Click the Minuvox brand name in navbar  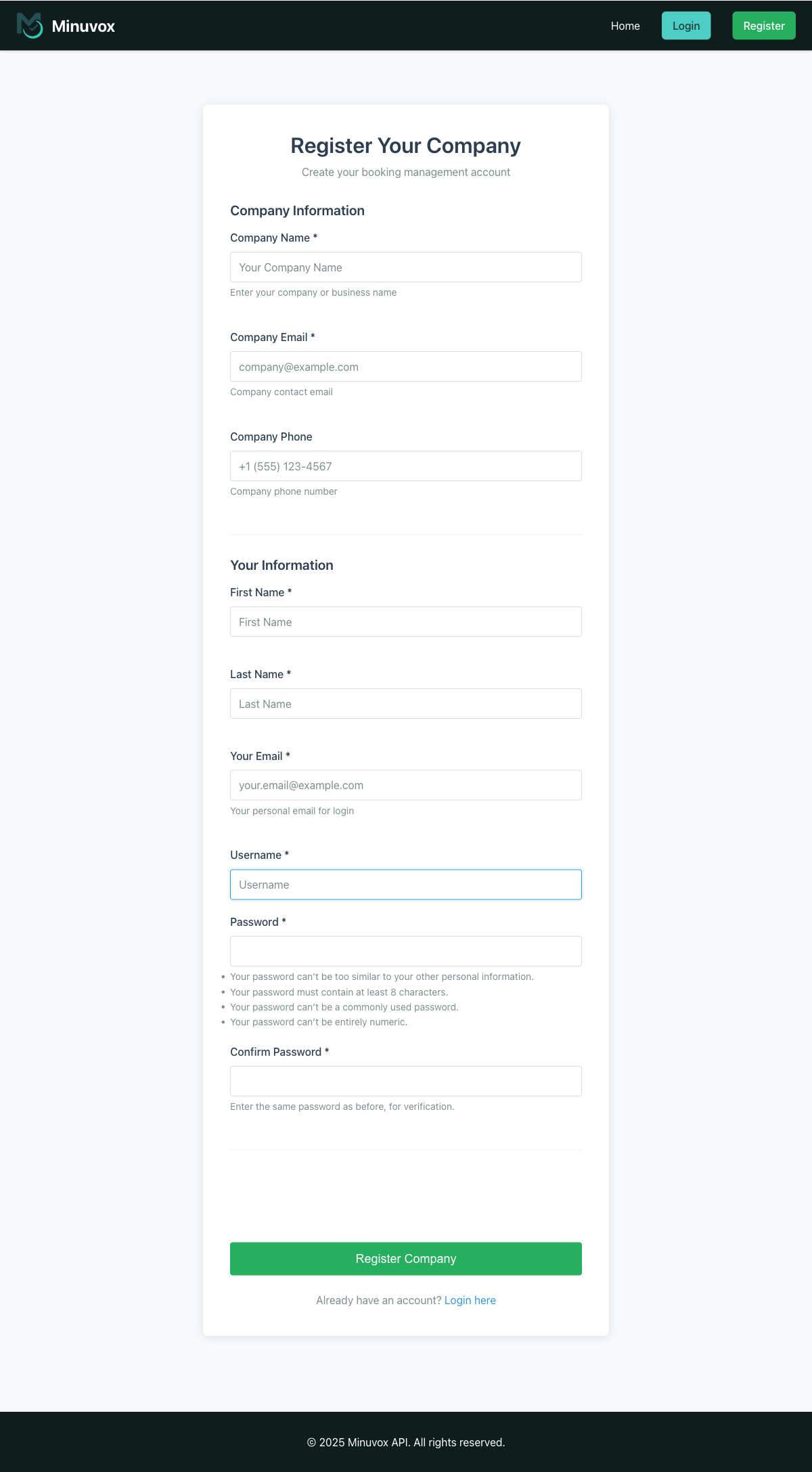82,26
